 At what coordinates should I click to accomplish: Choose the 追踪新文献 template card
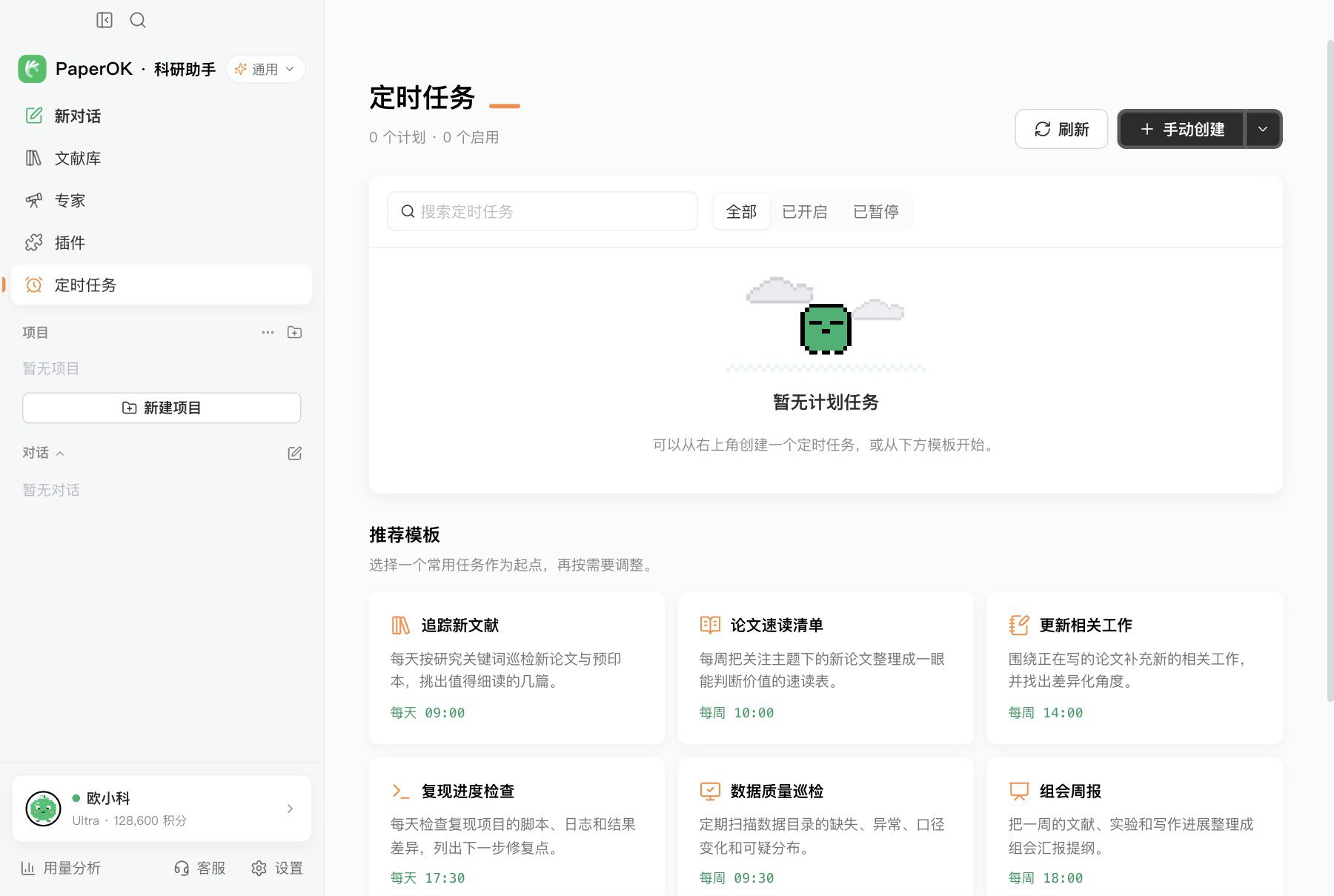coord(517,668)
